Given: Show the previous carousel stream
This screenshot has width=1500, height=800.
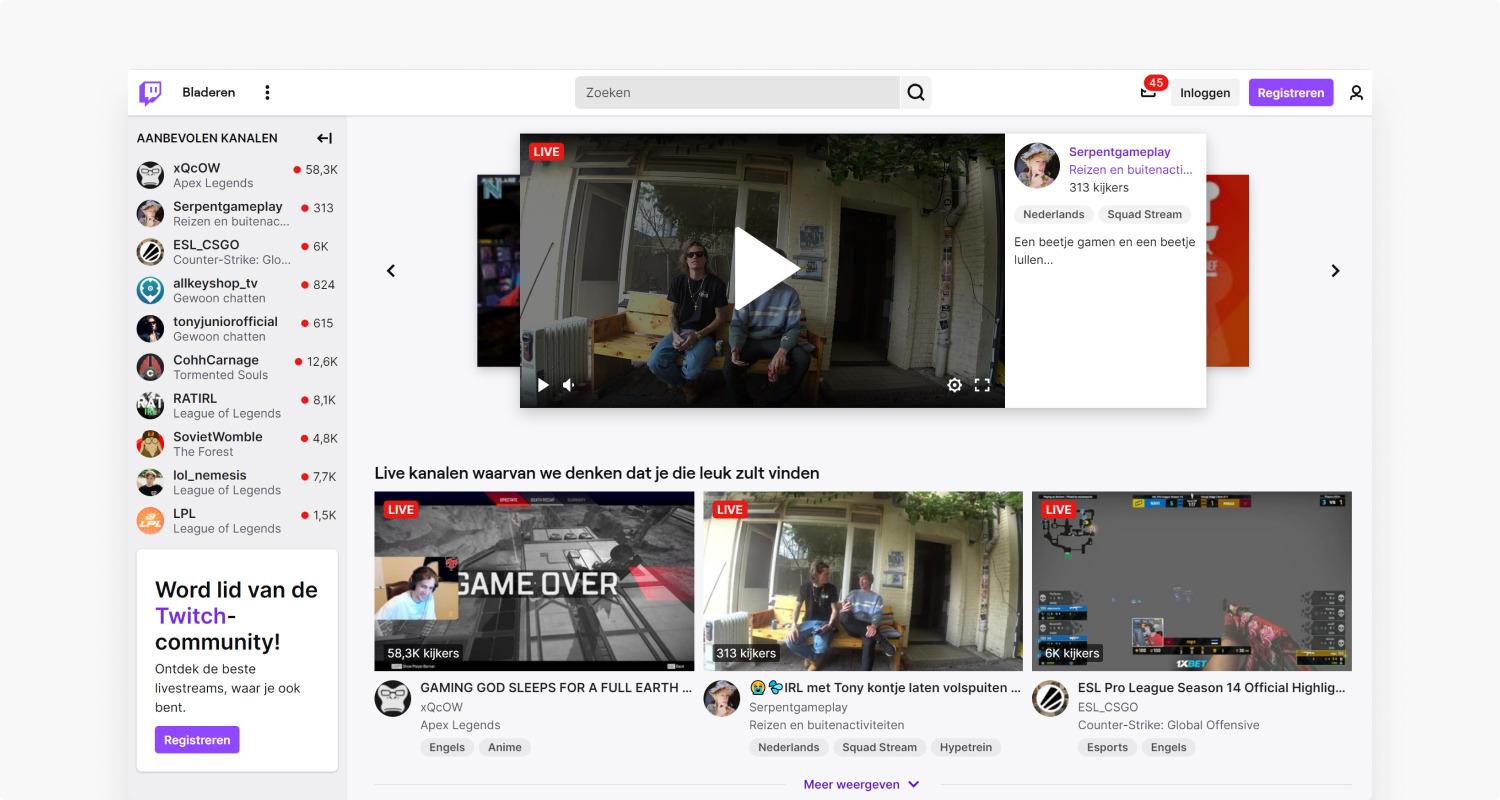Looking at the screenshot, I should coord(391,271).
